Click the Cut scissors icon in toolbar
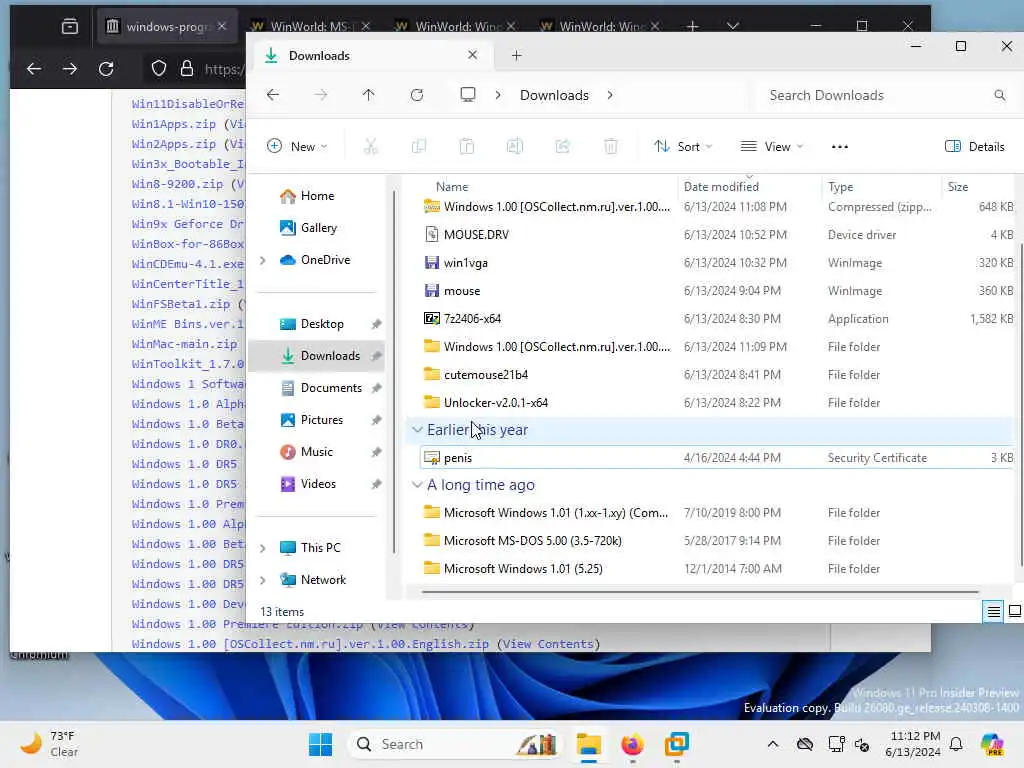 [370, 146]
